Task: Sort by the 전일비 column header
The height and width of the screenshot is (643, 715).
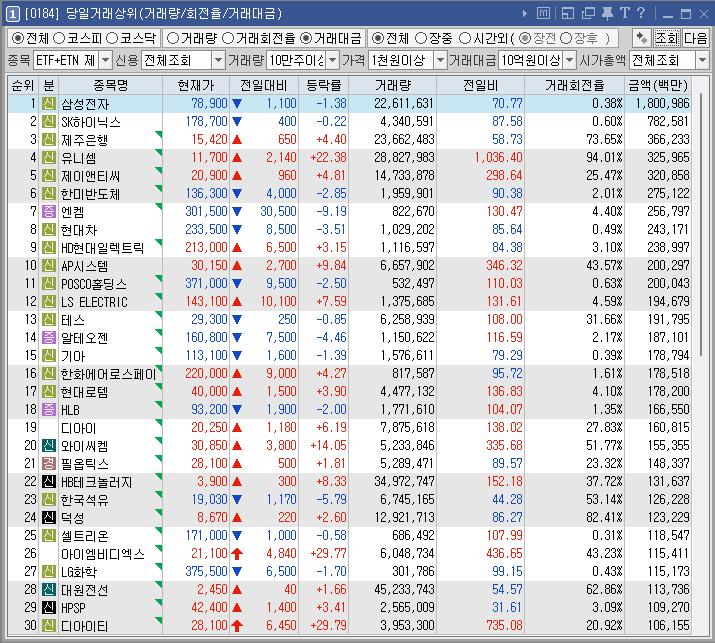Action: click(481, 85)
